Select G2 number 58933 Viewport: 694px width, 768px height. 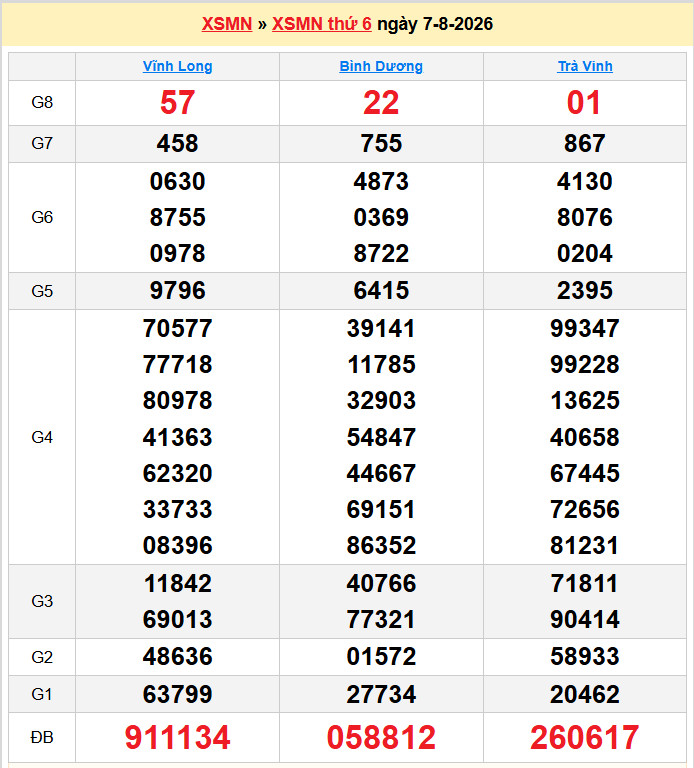click(585, 657)
